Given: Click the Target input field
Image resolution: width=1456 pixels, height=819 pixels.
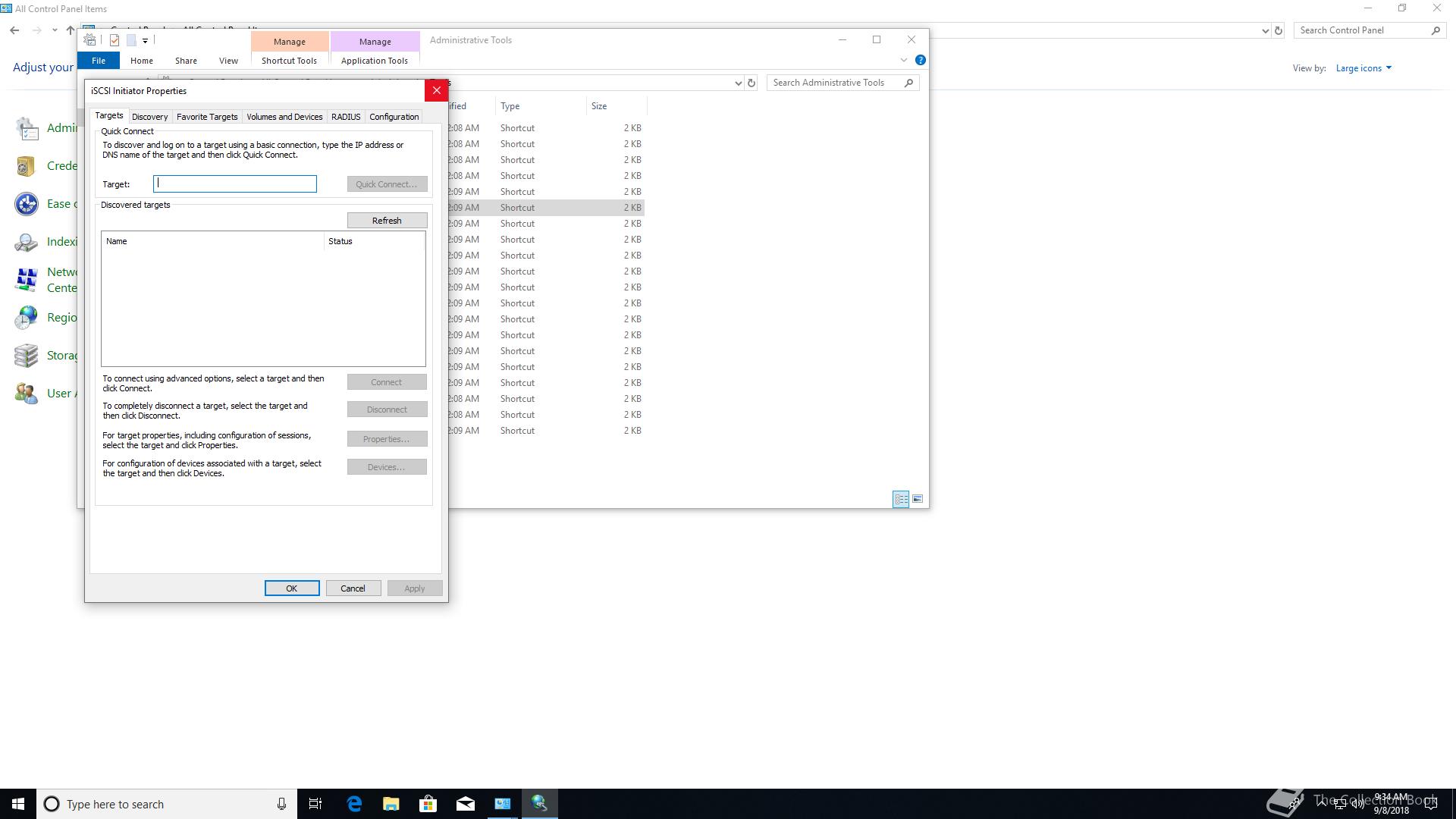Looking at the screenshot, I should pyautogui.click(x=235, y=184).
